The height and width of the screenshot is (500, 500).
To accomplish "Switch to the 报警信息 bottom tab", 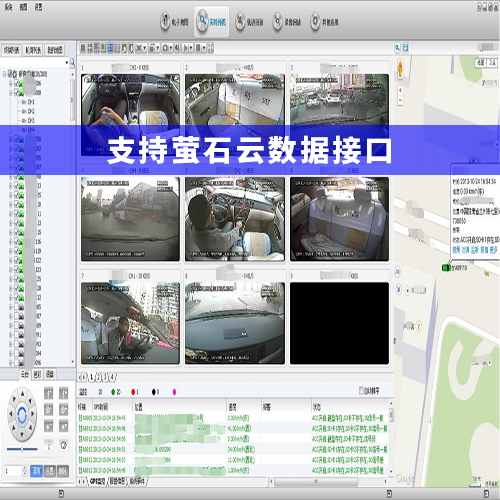I will pyautogui.click(x=117, y=481).
